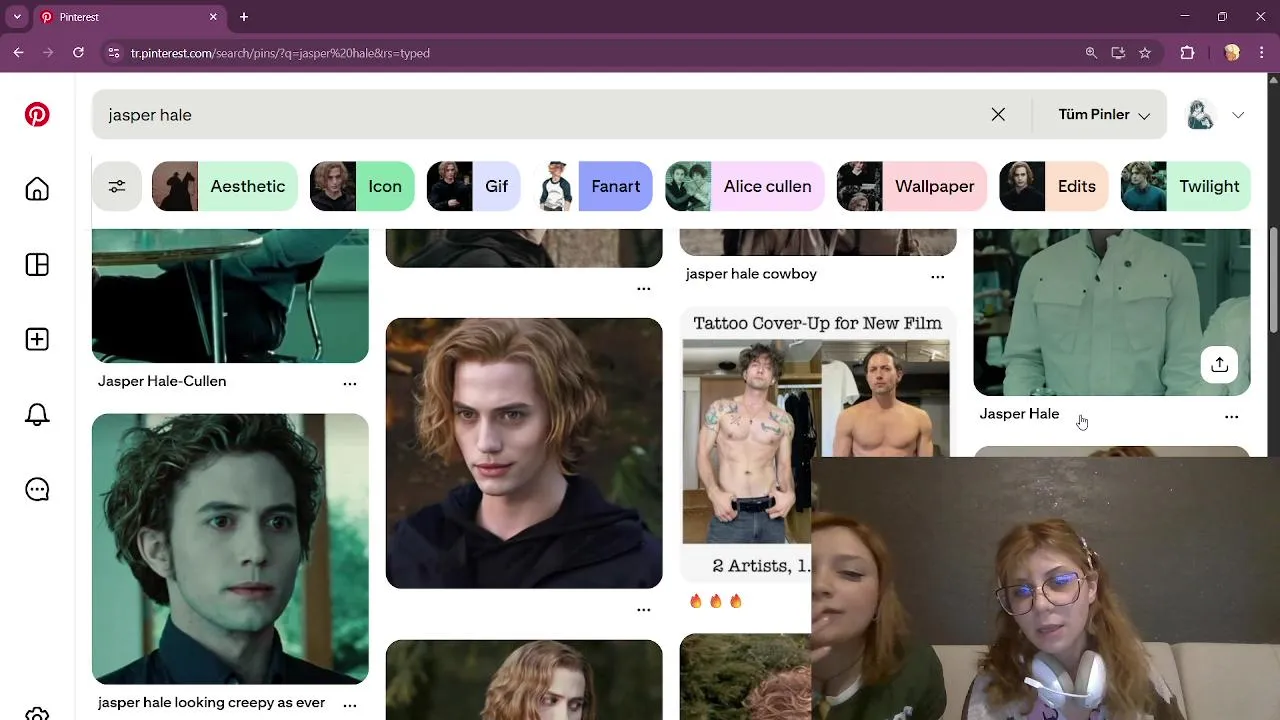The image size is (1280, 720).
Task: Open the Jasper Hale pin caption
Action: tap(1019, 414)
